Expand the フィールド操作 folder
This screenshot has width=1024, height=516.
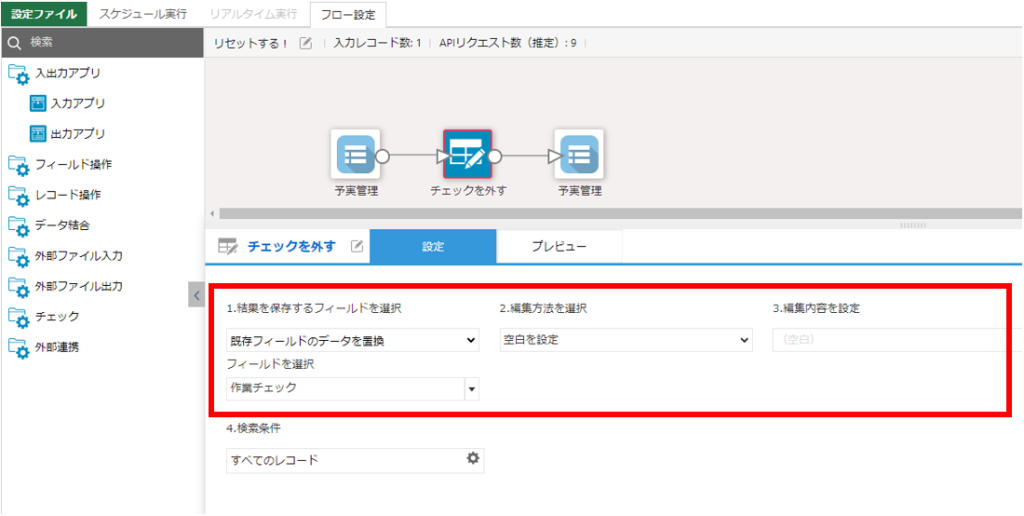60,165
